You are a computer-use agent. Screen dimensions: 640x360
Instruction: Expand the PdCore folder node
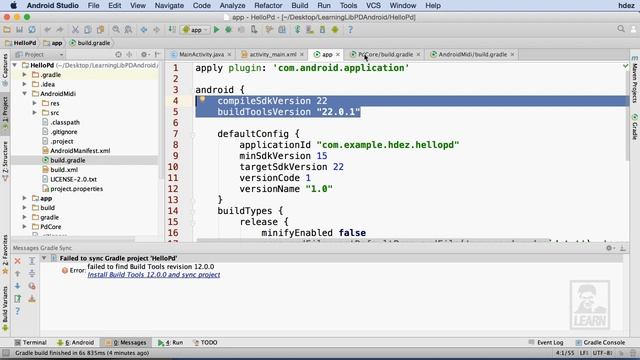(x=24, y=227)
